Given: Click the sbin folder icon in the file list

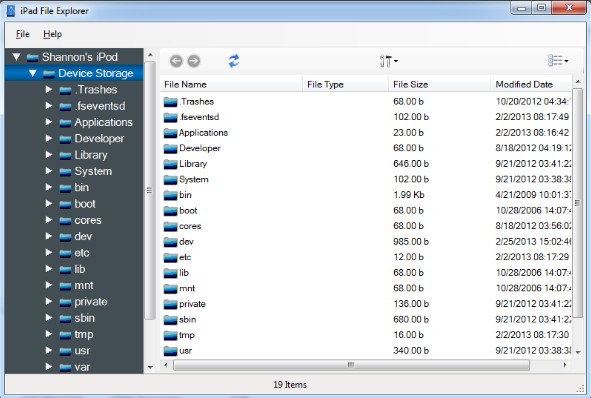Looking at the screenshot, I should click(x=170, y=320).
